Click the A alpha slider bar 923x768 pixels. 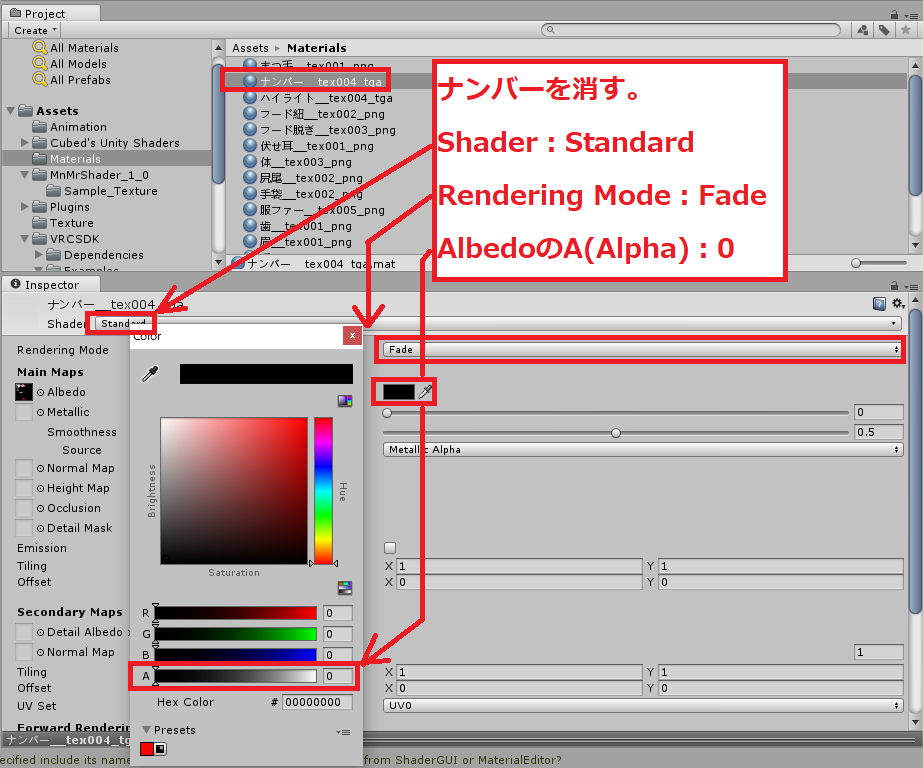click(235, 676)
